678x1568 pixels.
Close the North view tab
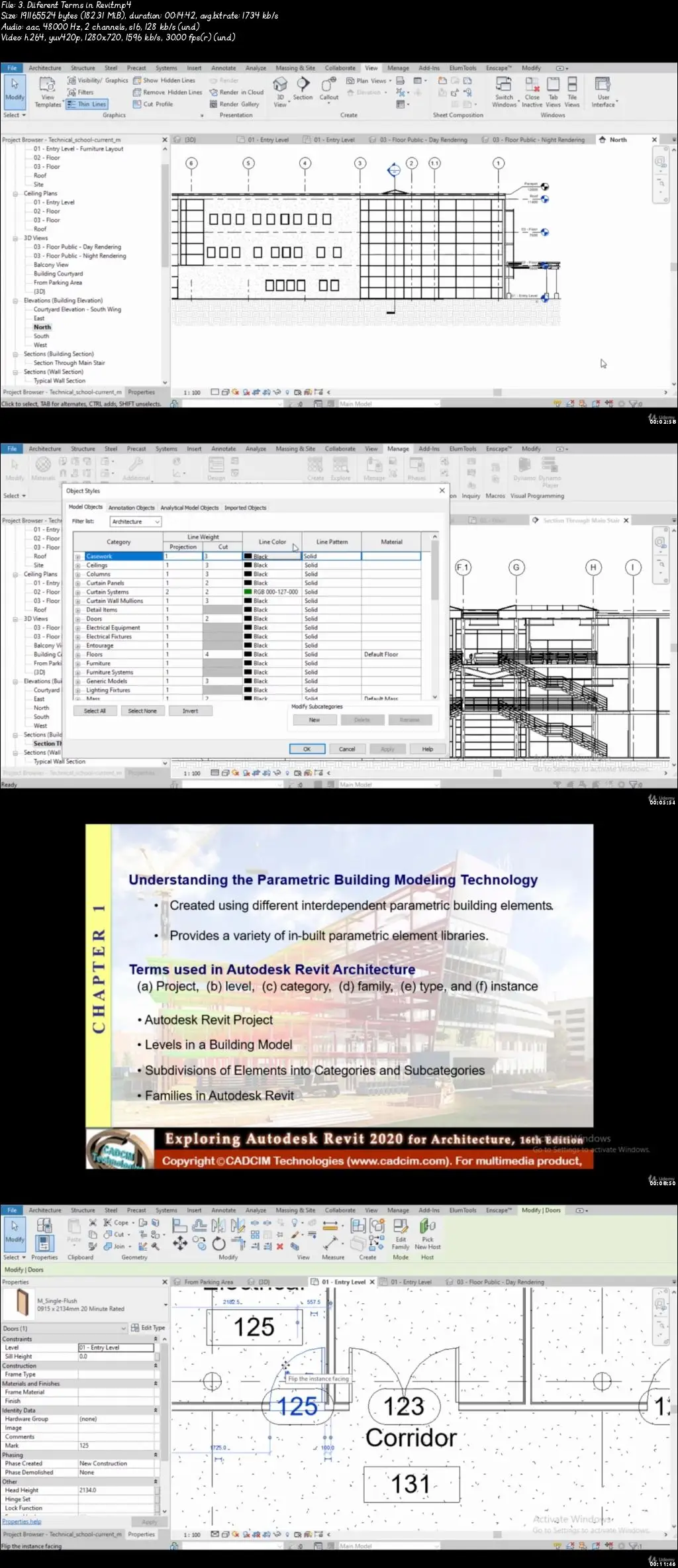point(654,140)
